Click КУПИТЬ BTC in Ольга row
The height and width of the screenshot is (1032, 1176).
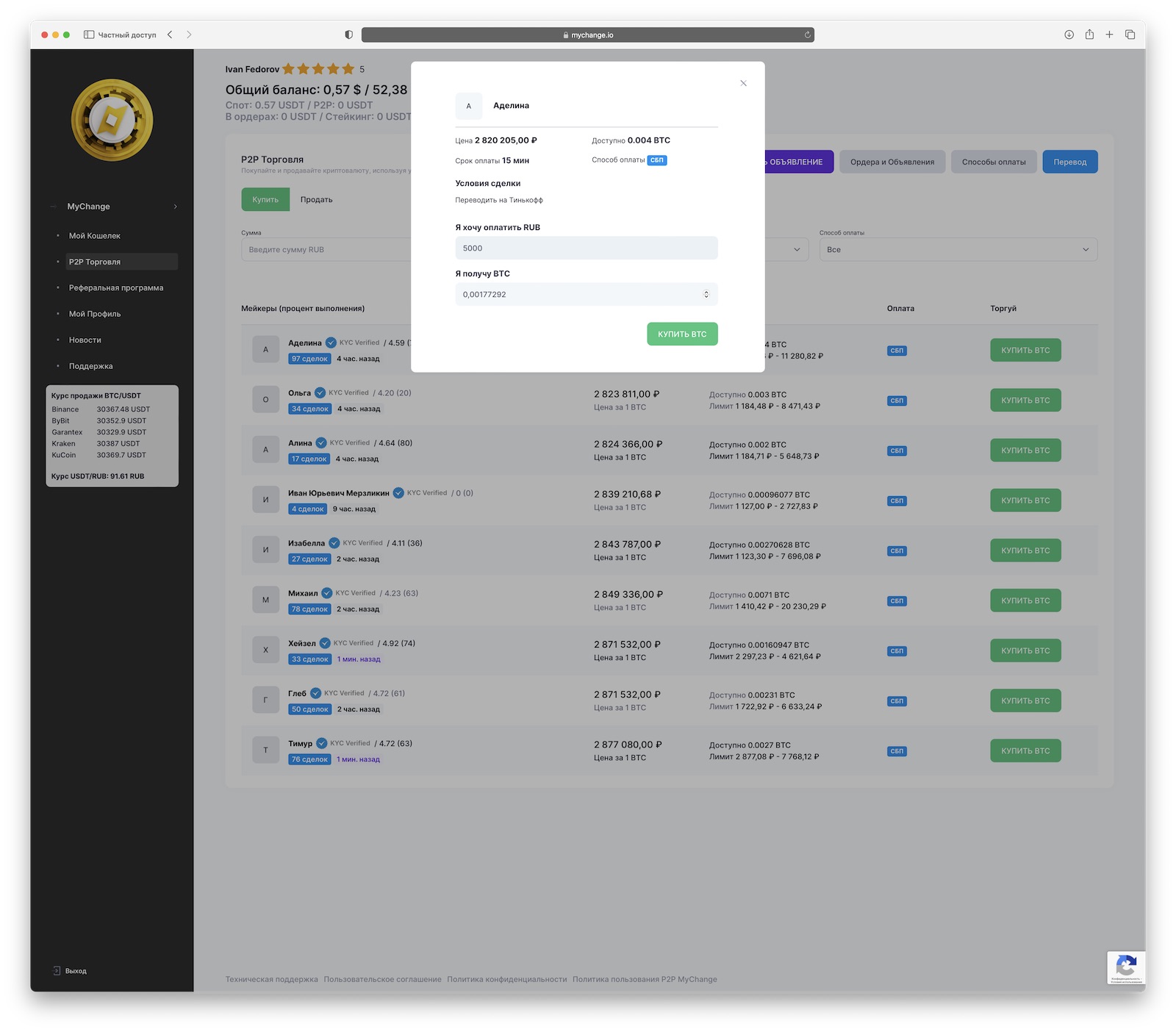[1025, 401]
